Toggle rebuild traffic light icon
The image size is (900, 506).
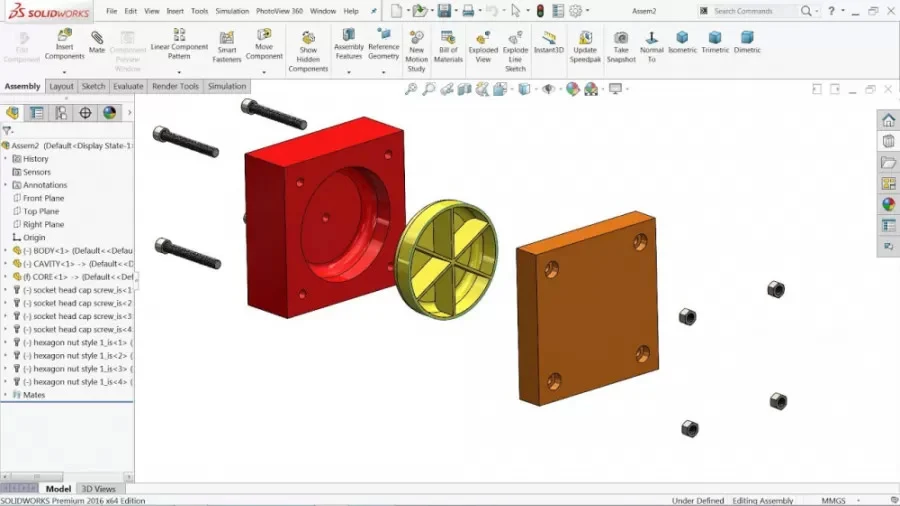coord(540,10)
